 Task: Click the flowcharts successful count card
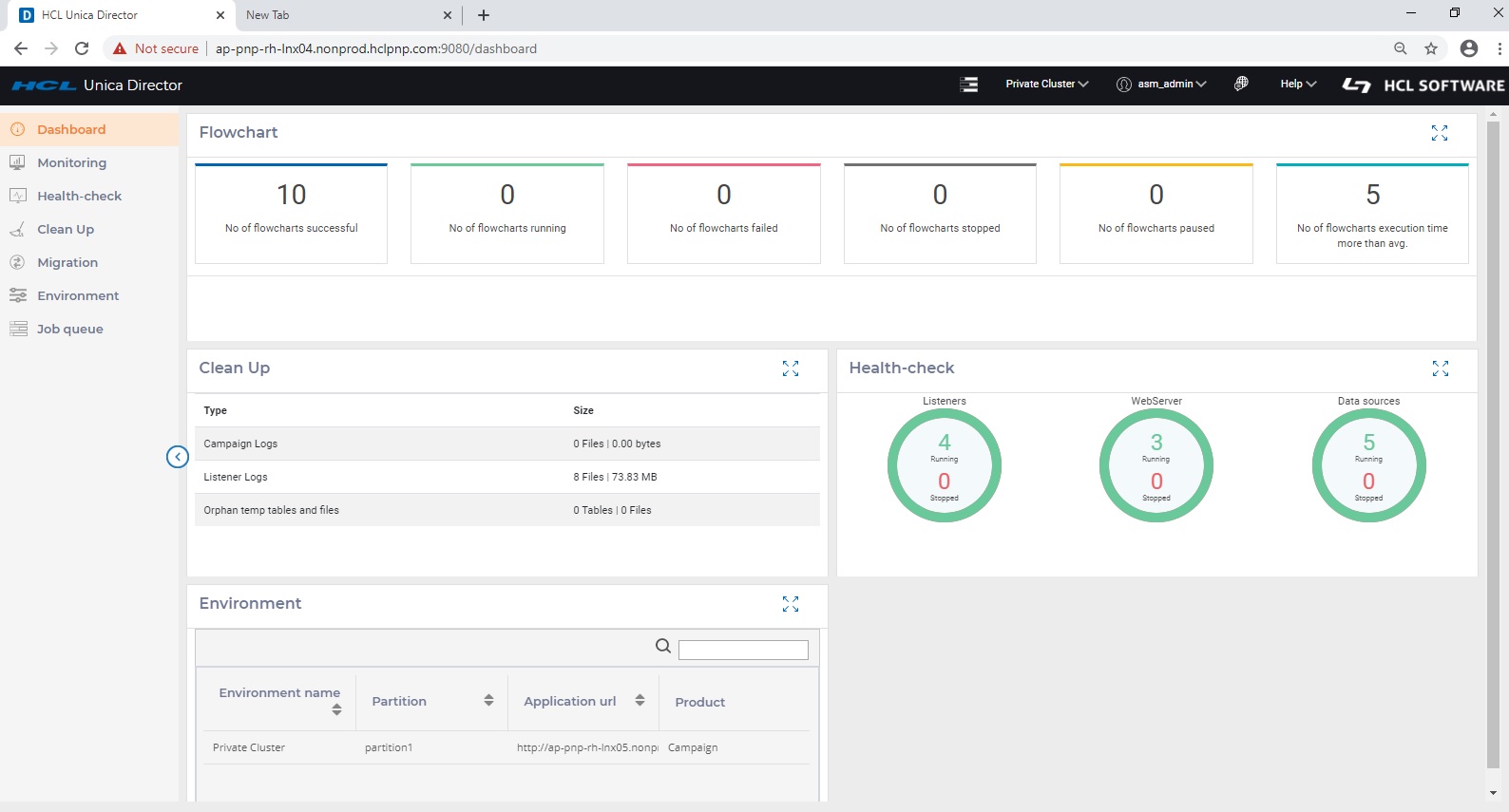click(291, 213)
